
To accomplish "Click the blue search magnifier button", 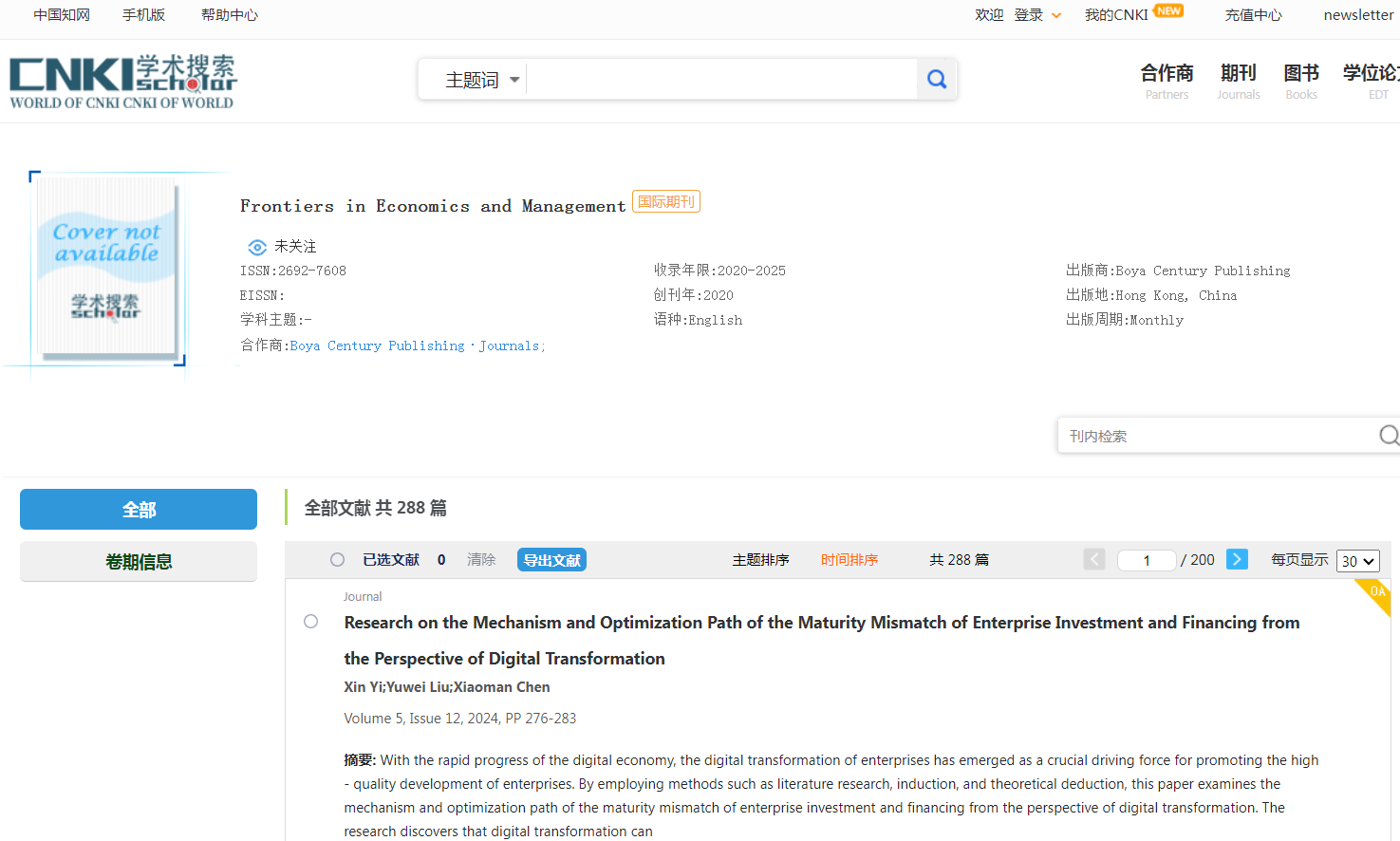I will [937, 80].
